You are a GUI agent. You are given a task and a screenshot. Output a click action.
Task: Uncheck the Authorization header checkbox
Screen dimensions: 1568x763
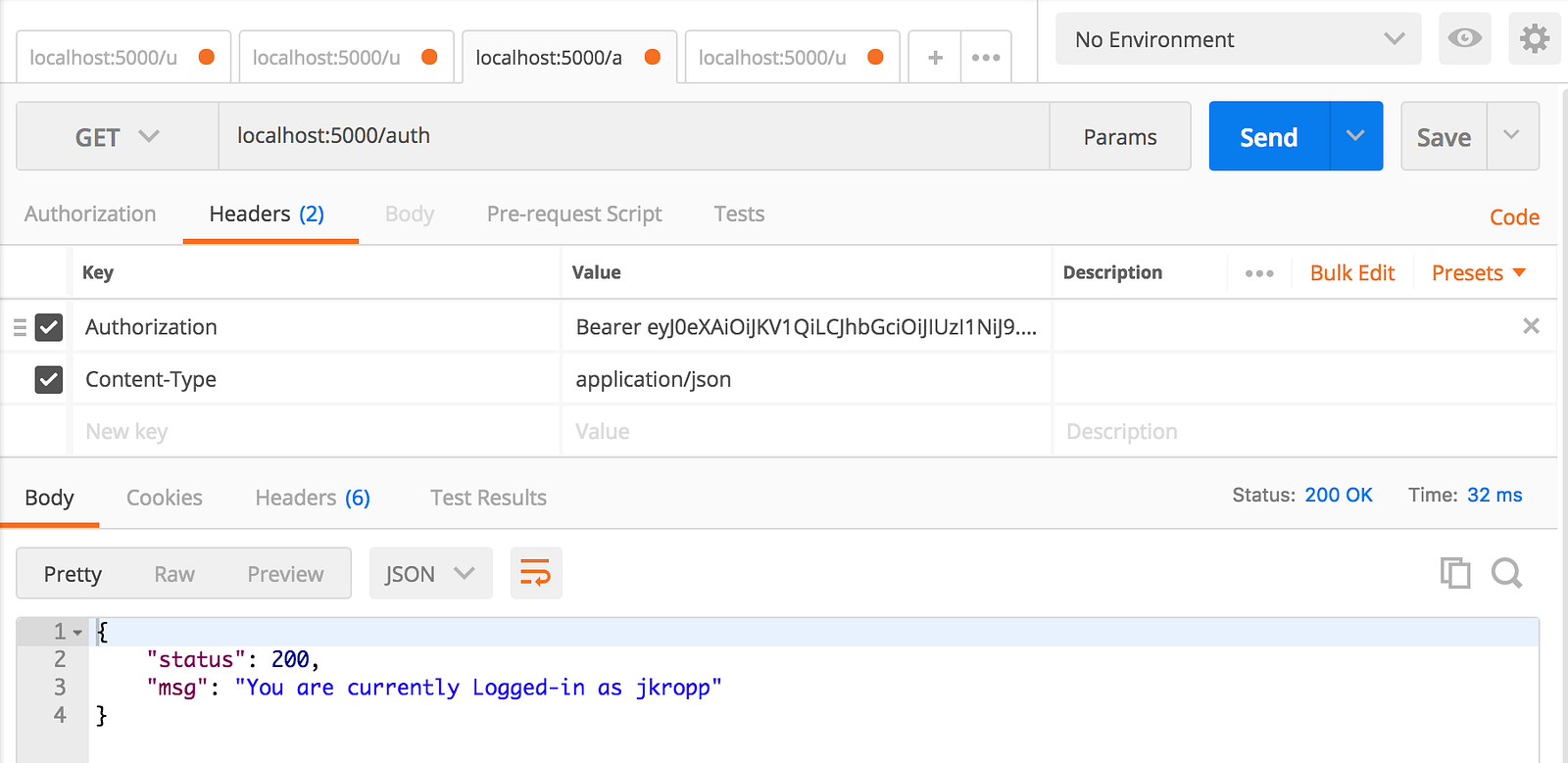click(49, 327)
